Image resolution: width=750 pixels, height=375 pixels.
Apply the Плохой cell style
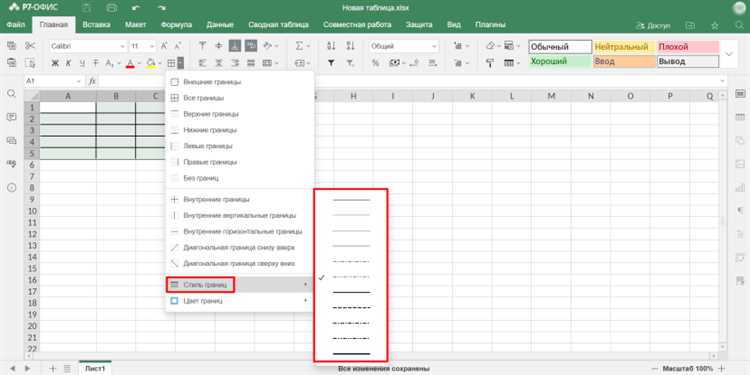click(688, 47)
